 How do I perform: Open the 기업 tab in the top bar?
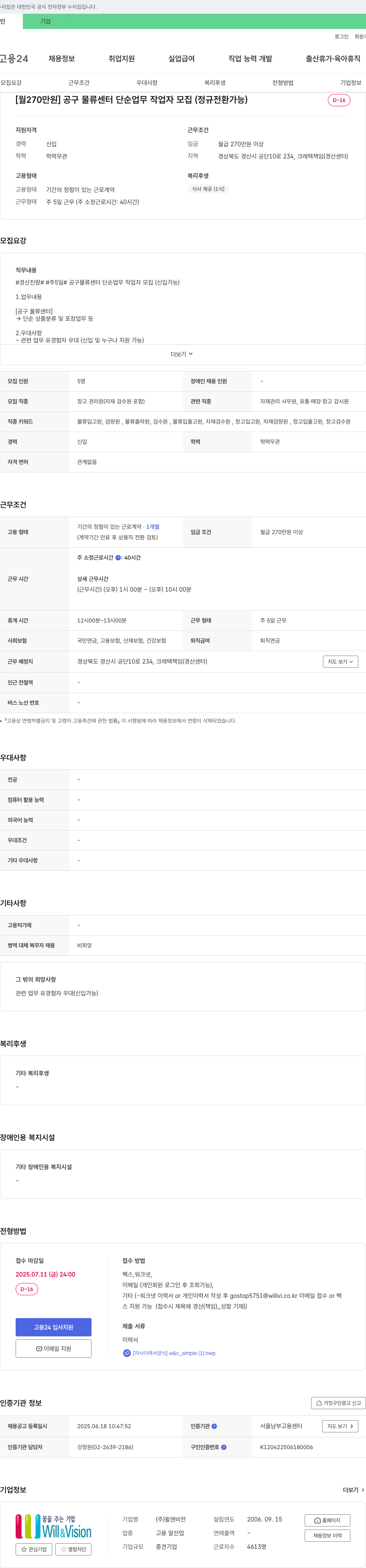[46, 21]
